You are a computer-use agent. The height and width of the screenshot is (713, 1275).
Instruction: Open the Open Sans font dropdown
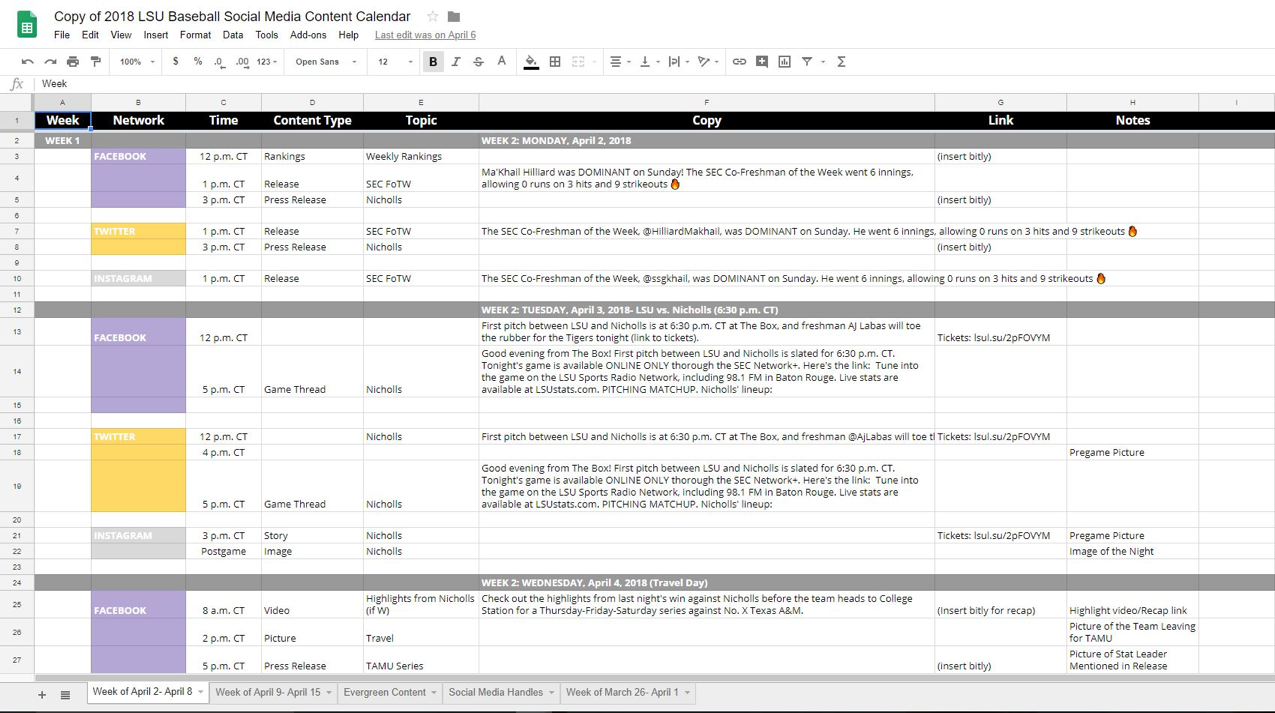(x=325, y=62)
